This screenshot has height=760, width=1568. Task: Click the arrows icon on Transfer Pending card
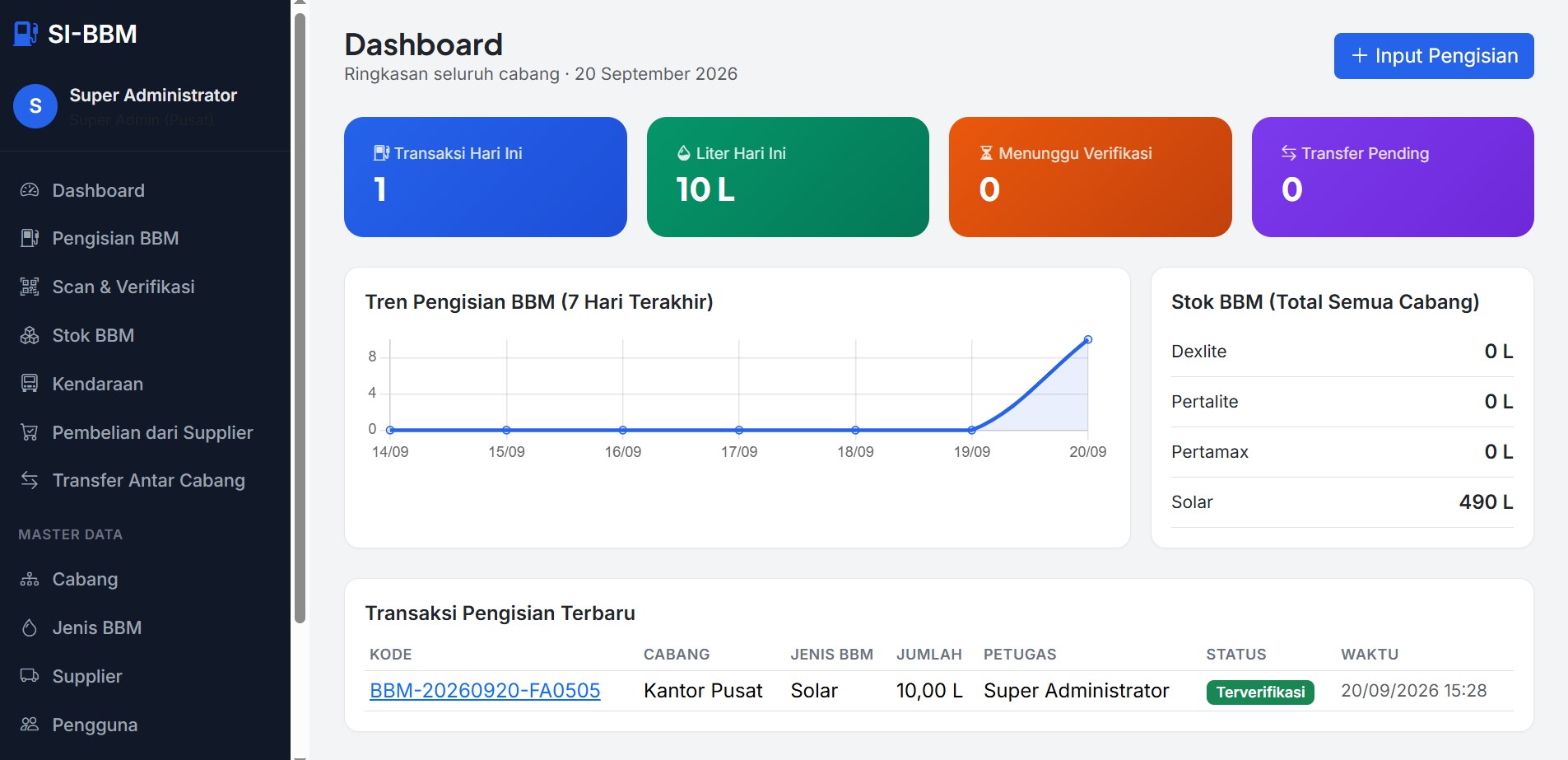1289,153
